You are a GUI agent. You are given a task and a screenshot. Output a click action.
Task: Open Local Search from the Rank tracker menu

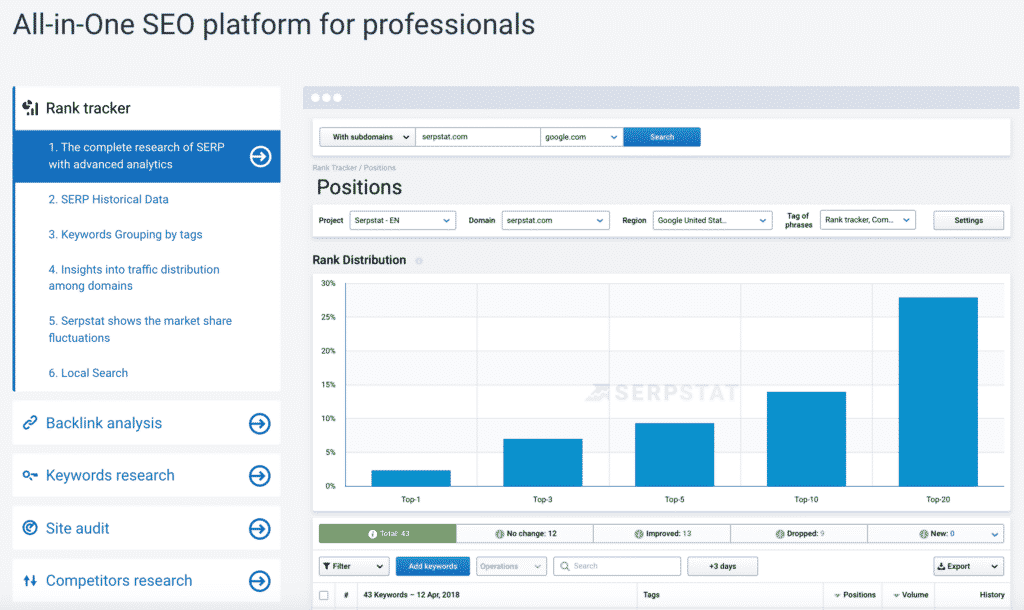88,372
